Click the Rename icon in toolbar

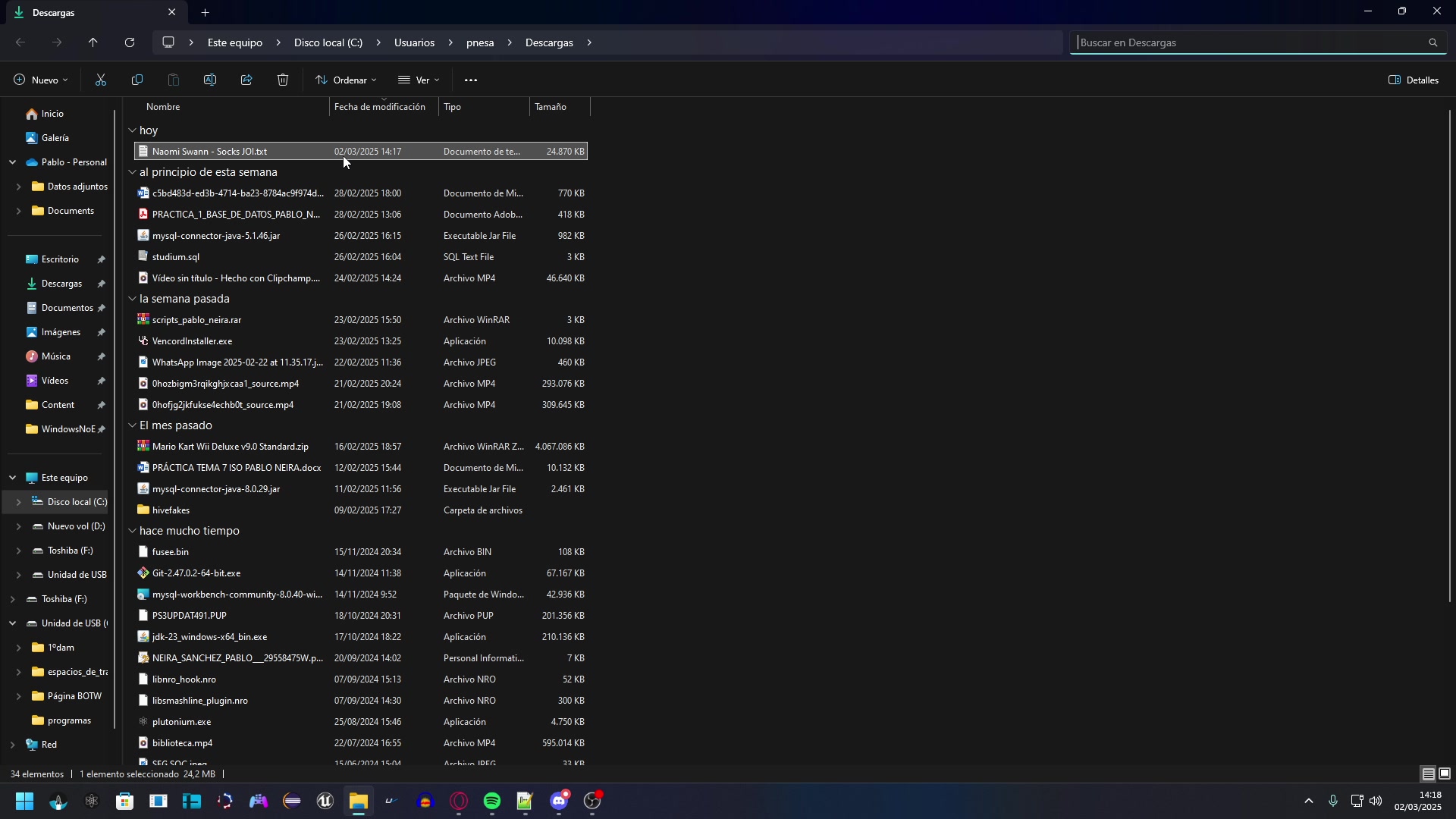click(210, 80)
